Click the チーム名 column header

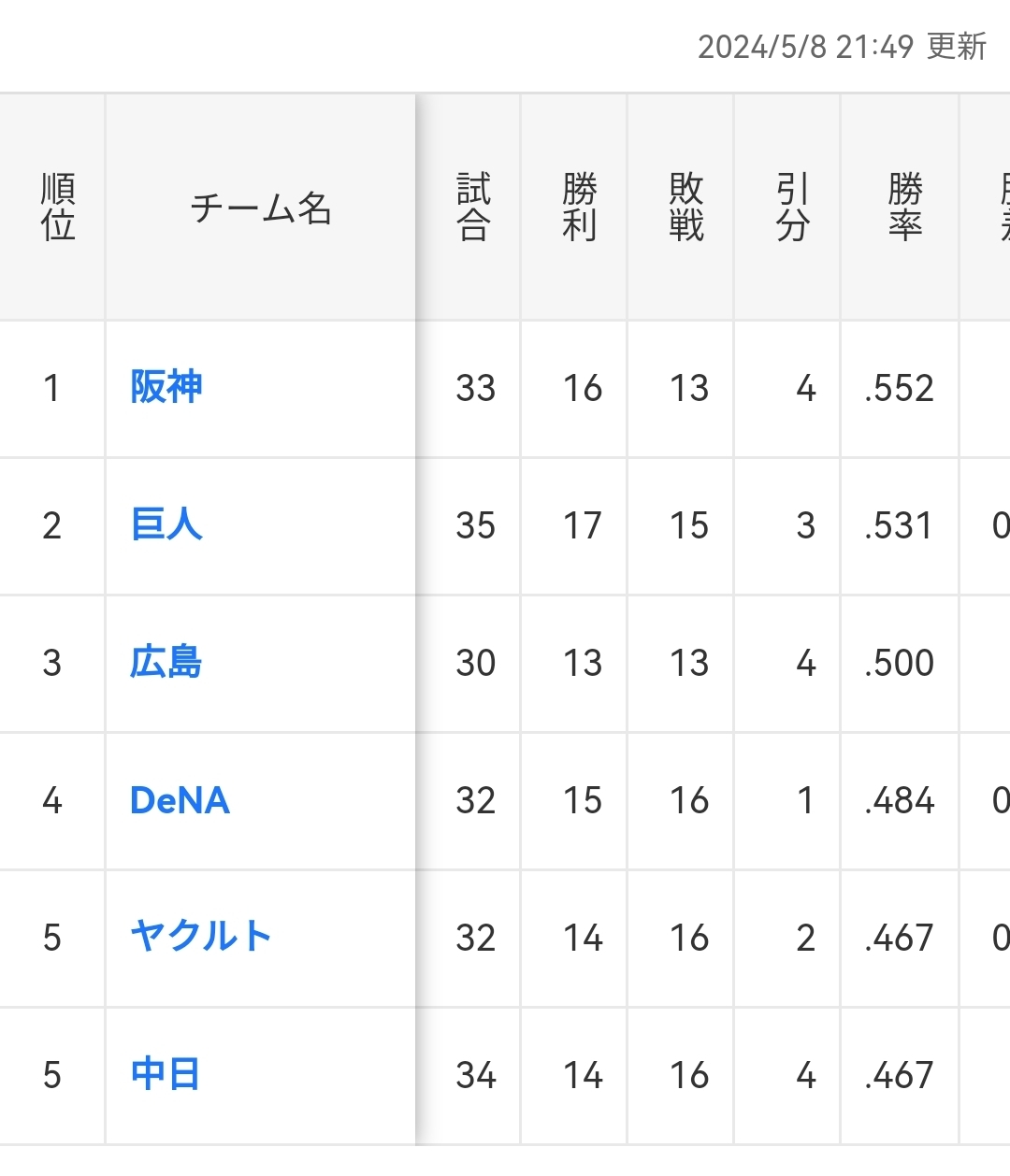coord(261,208)
